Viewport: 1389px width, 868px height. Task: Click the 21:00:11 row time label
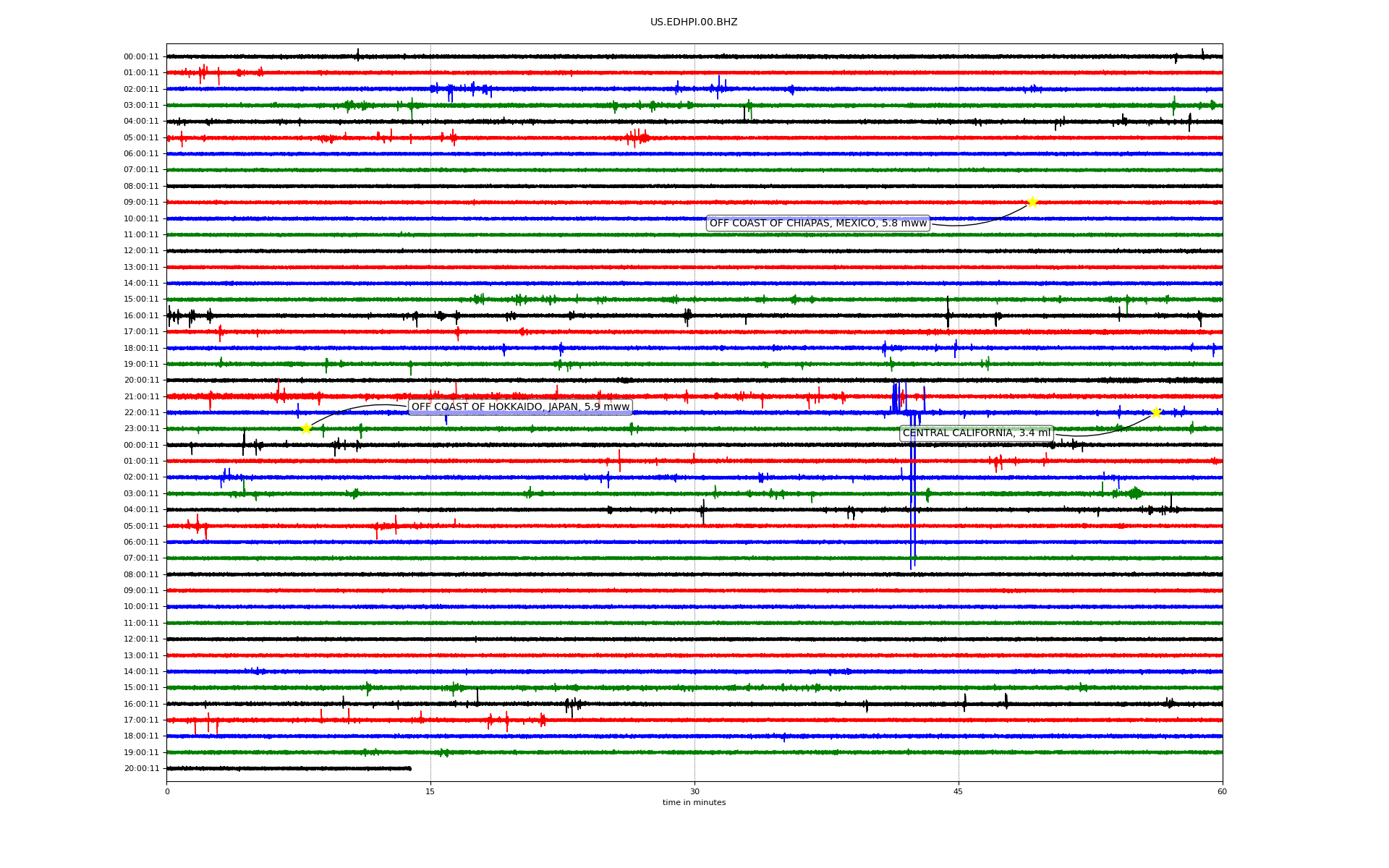pos(141,396)
